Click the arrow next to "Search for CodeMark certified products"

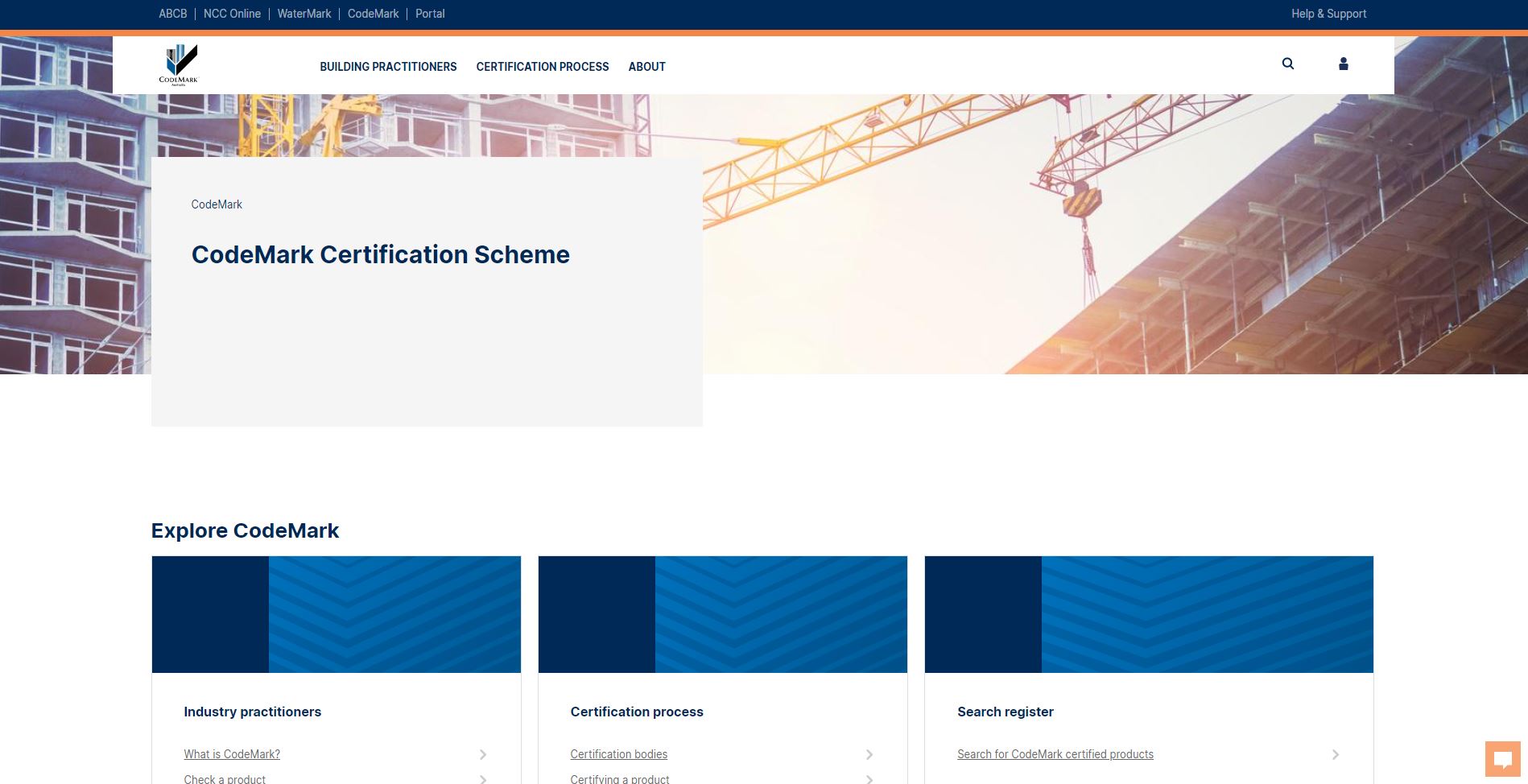(x=1336, y=754)
